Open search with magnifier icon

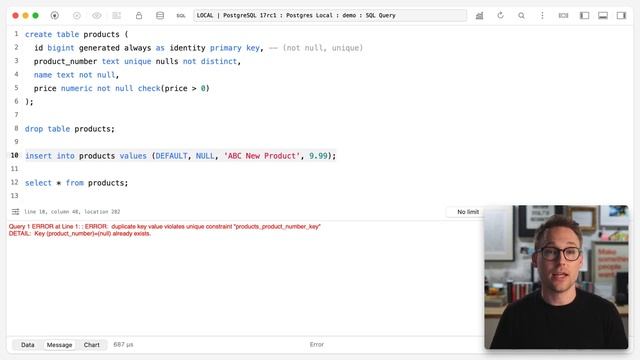pyautogui.click(x=521, y=16)
